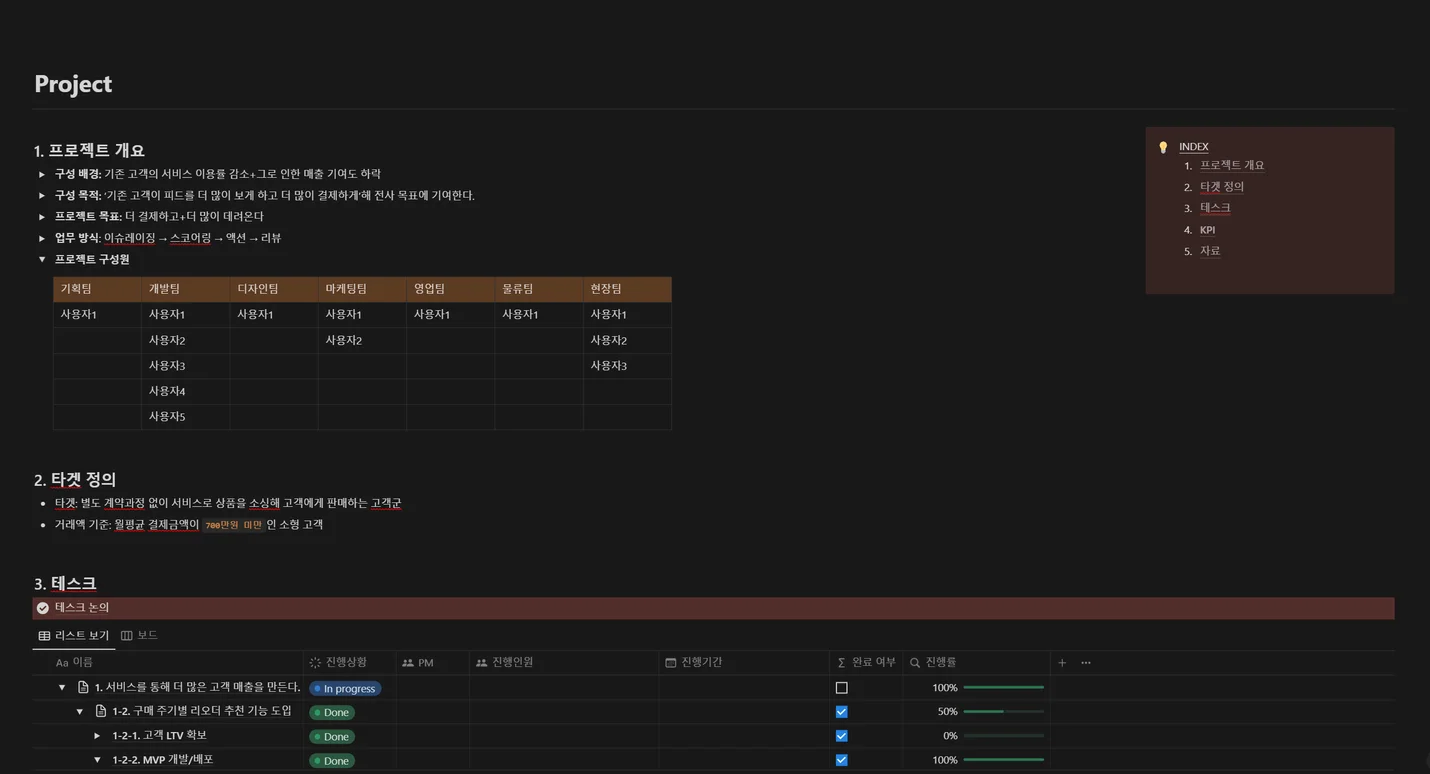Click the 현장팀 header cell
The width and height of the screenshot is (1430, 774).
pyautogui.click(x=627, y=289)
